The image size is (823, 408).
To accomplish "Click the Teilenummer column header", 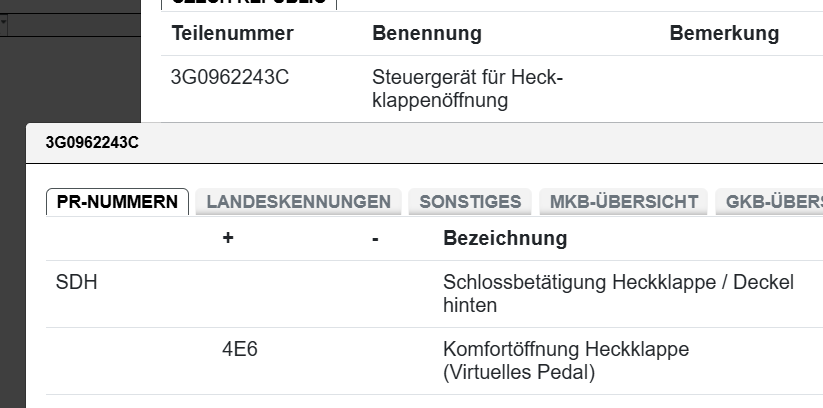I will [232, 34].
